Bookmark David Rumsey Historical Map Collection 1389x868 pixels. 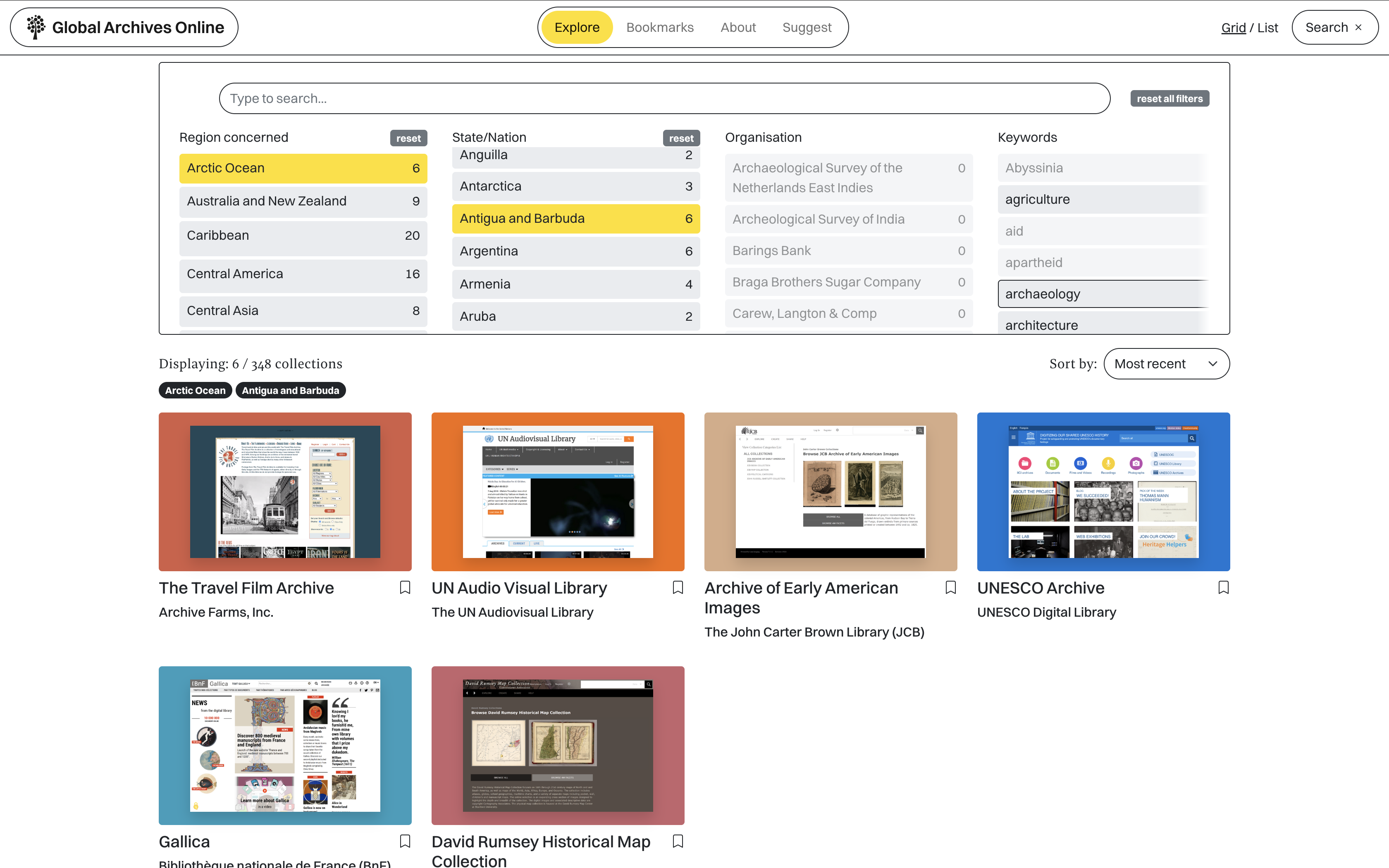click(677, 841)
